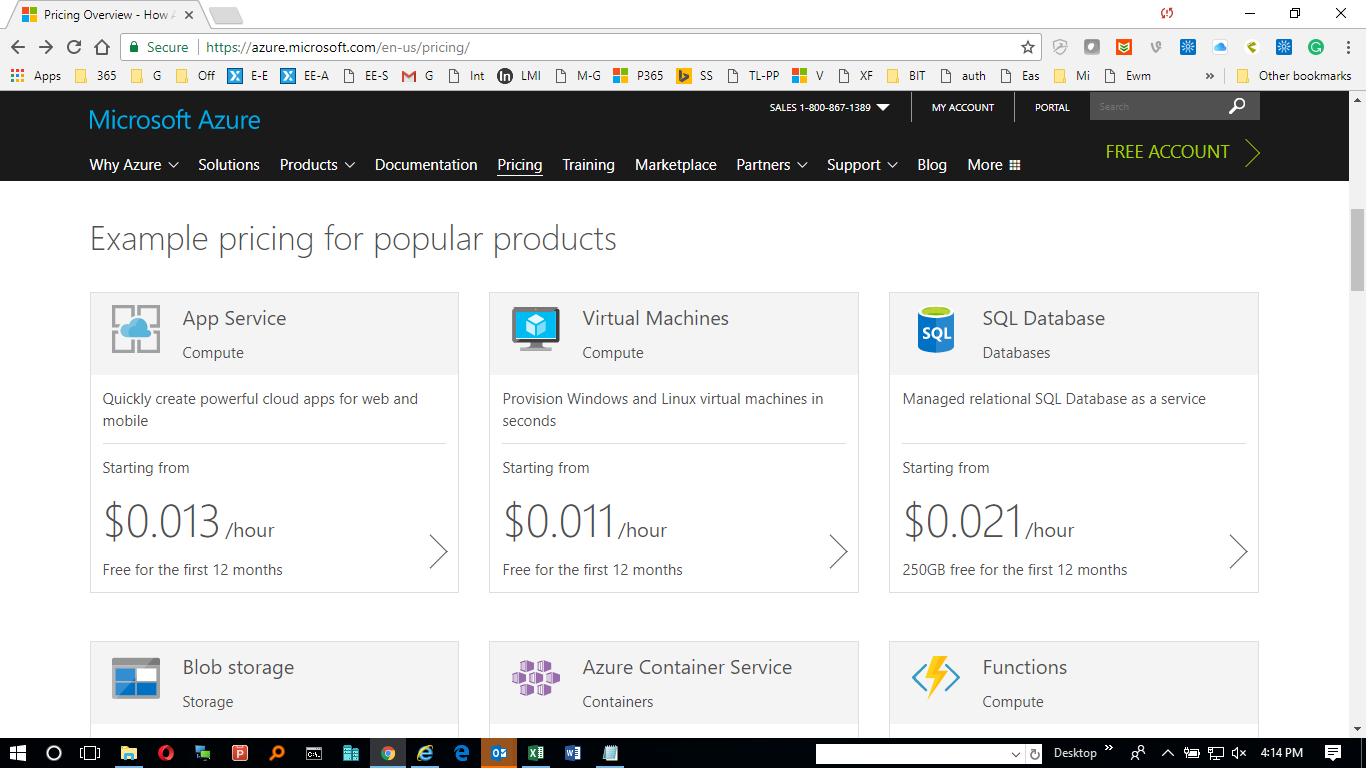Show hidden system tray icons
Viewport: 1366px width, 768px height.
(1167, 753)
